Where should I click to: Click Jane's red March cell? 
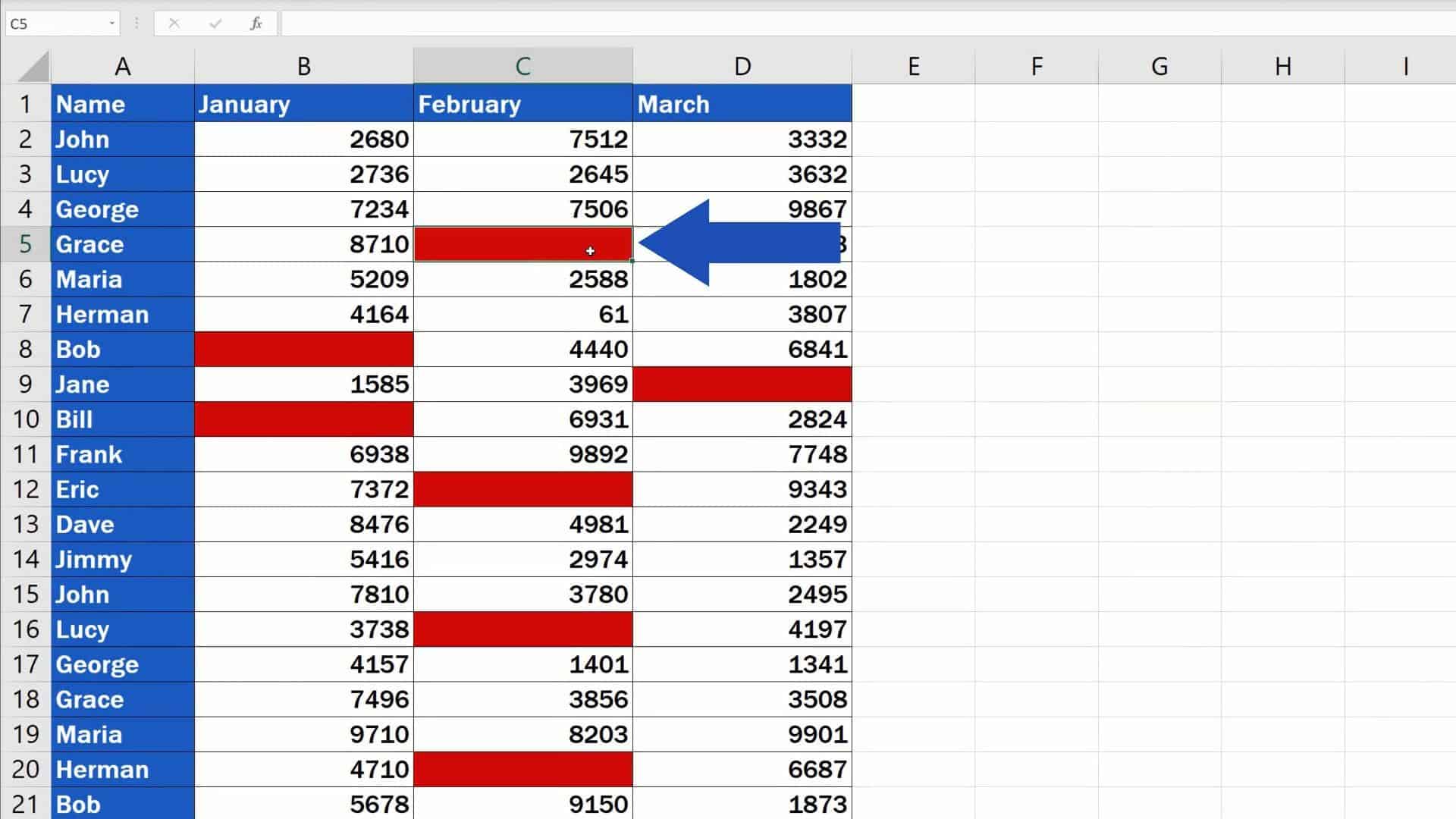(x=742, y=384)
